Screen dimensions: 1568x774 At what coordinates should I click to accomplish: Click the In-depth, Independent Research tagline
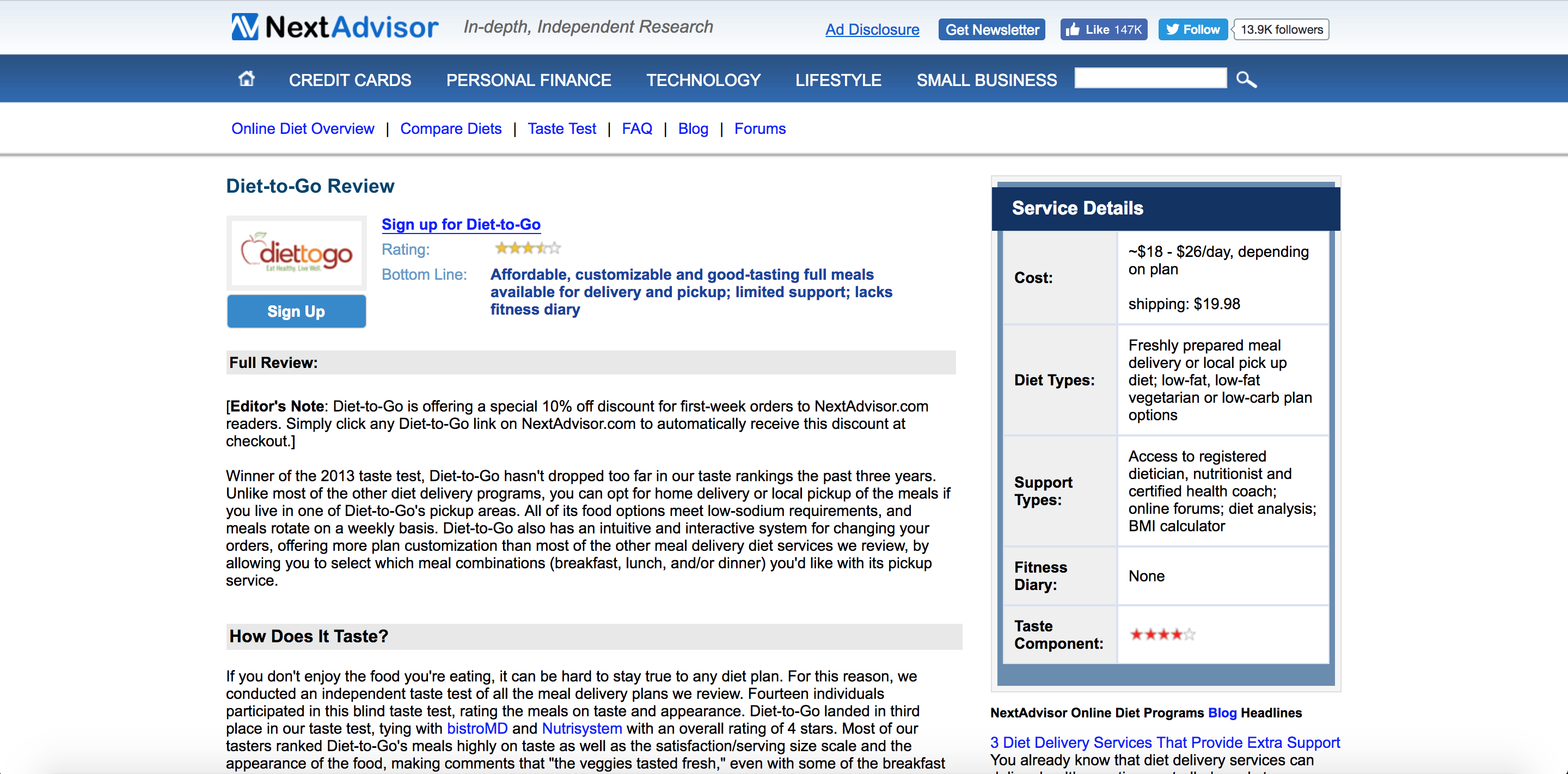pos(588,27)
